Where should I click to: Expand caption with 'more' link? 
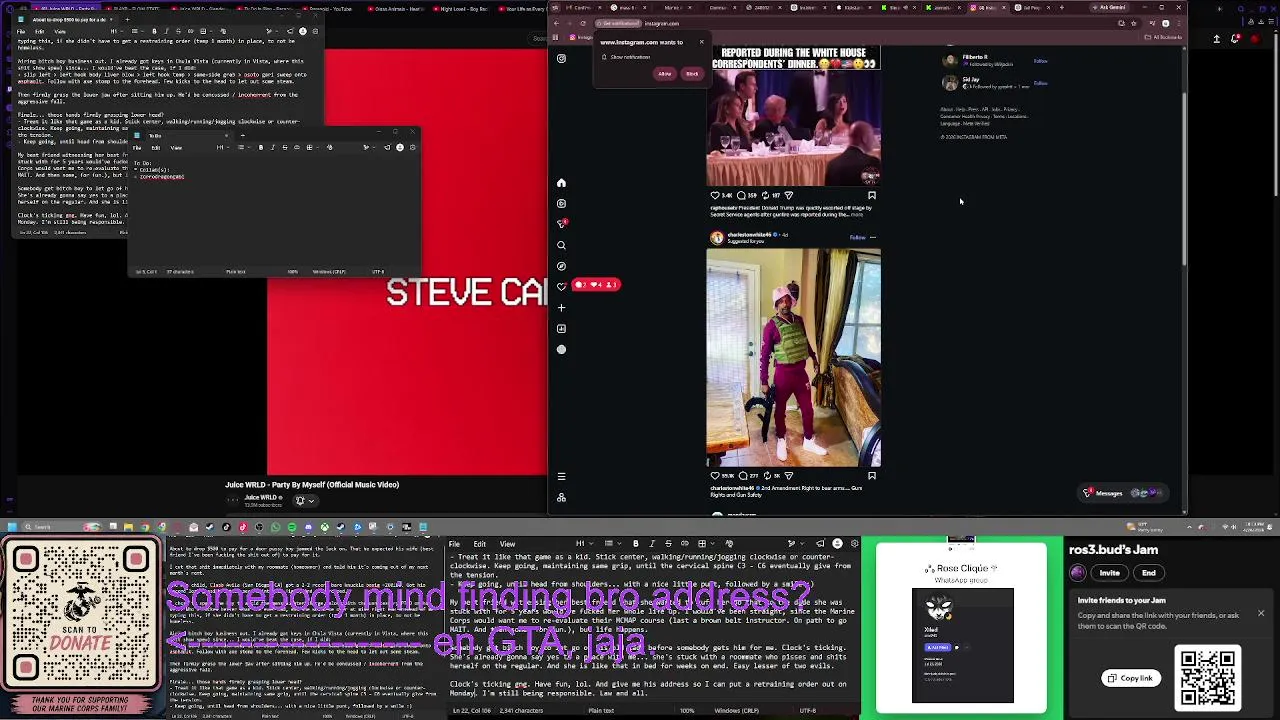coord(857,215)
